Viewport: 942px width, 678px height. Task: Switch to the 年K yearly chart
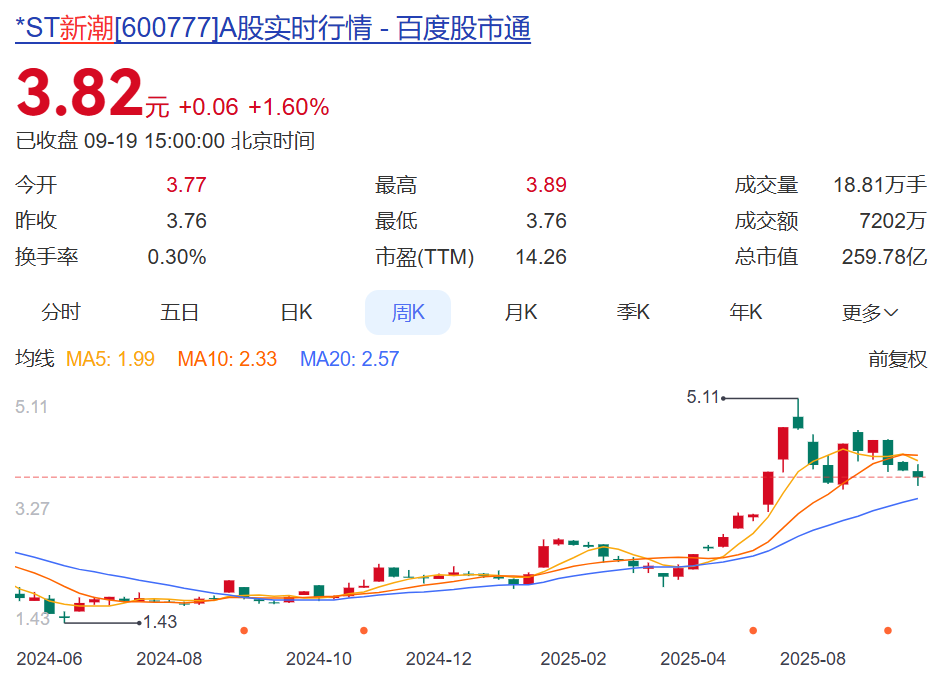(746, 312)
